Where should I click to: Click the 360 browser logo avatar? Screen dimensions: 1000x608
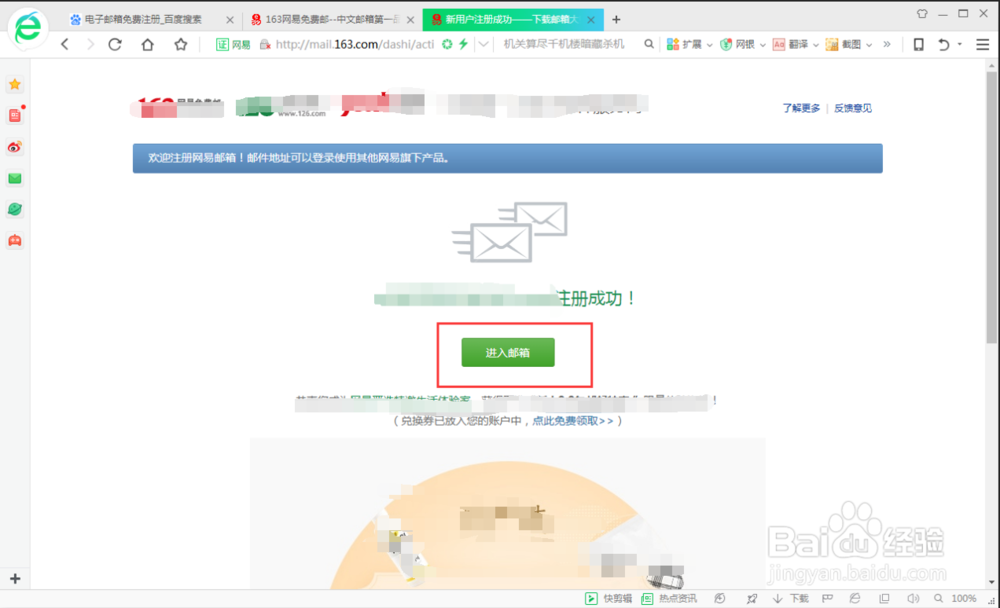27,27
